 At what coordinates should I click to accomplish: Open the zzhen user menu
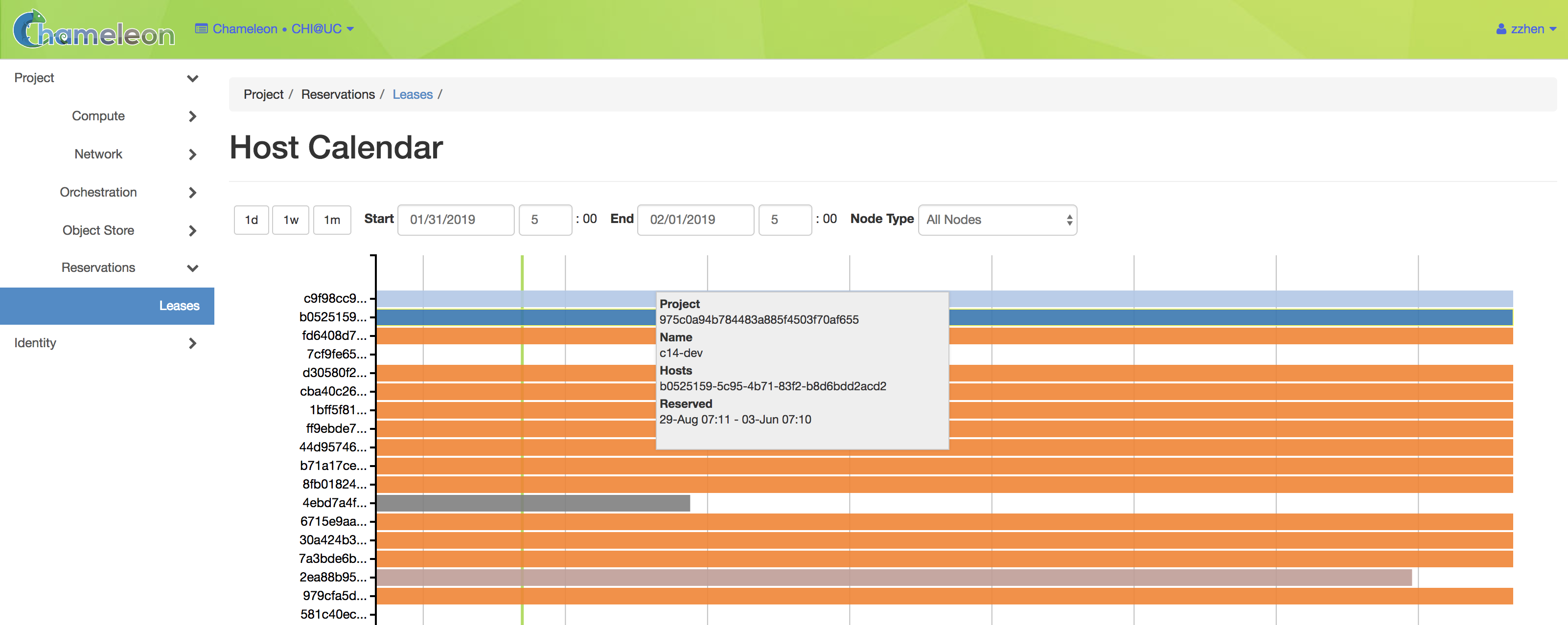[x=1526, y=29]
